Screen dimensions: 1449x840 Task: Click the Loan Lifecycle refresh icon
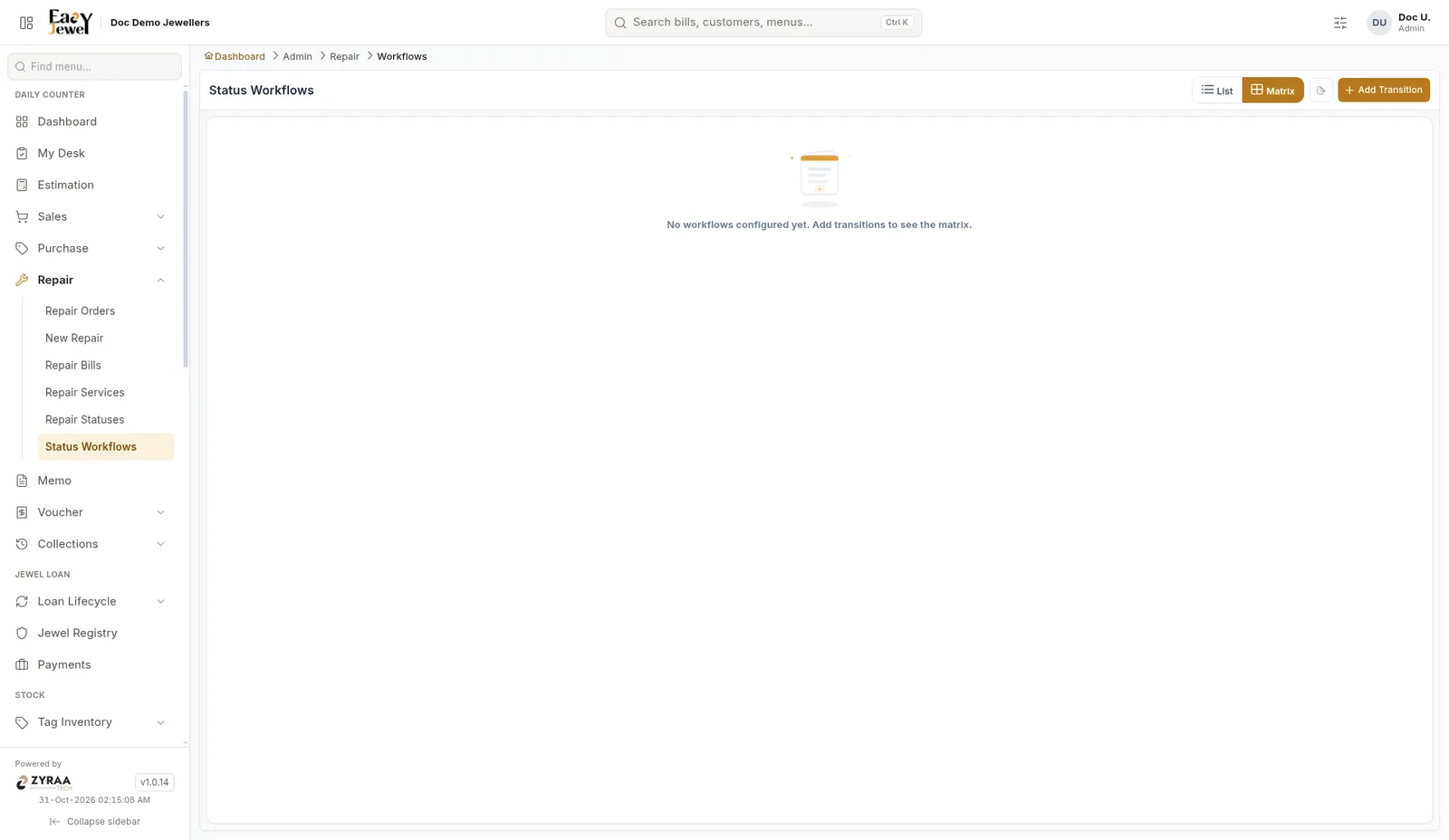pyautogui.click(x=22, y=601)
